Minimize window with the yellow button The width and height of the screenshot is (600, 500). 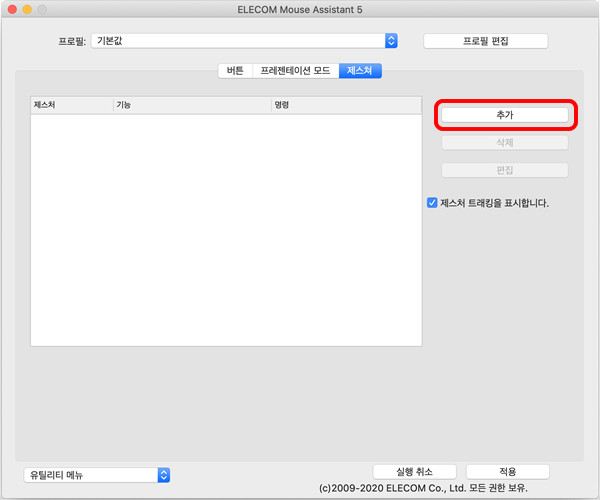27,9
